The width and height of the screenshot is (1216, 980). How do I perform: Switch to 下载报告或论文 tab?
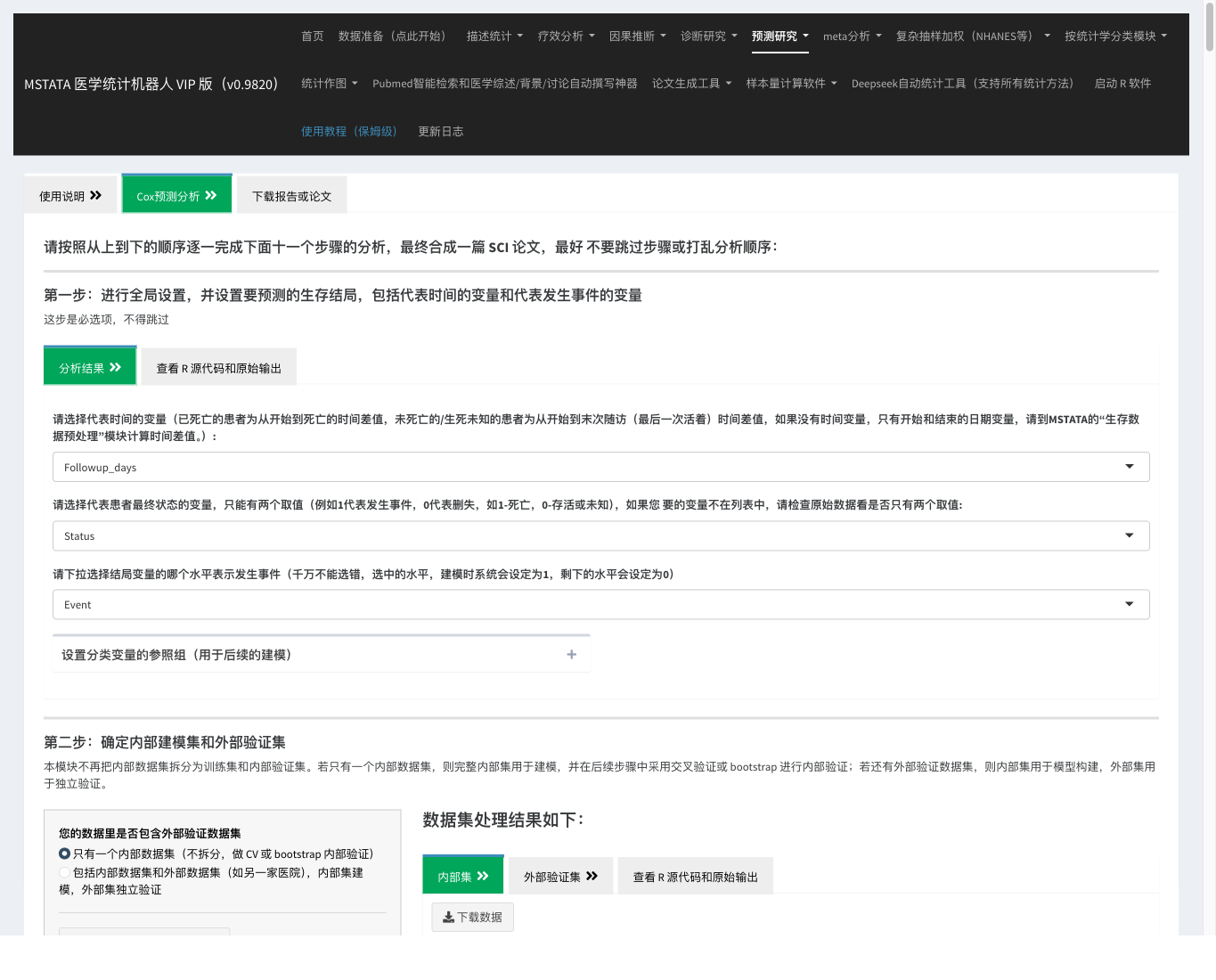[x=291, y=195]
